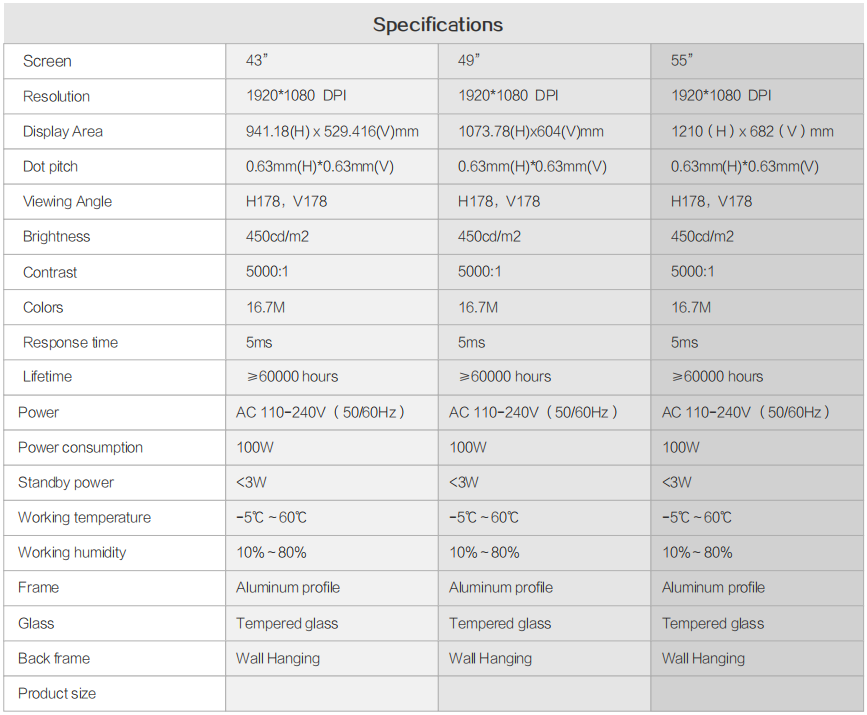The image size is (867, 715).
Task: Select the 941.18(H) x 529.416(V)mm display area
Action: tap(332, 131)
